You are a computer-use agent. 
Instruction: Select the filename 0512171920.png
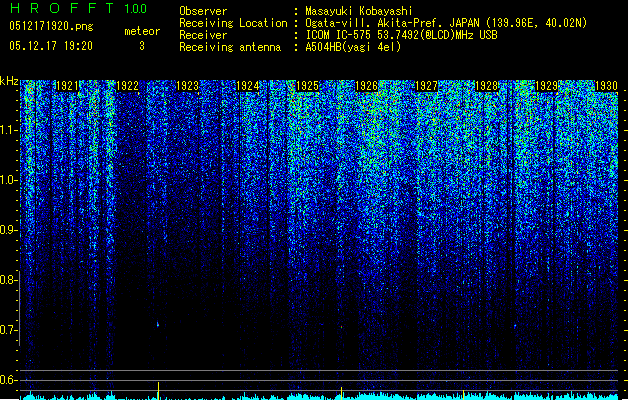(x=51, y=26)
